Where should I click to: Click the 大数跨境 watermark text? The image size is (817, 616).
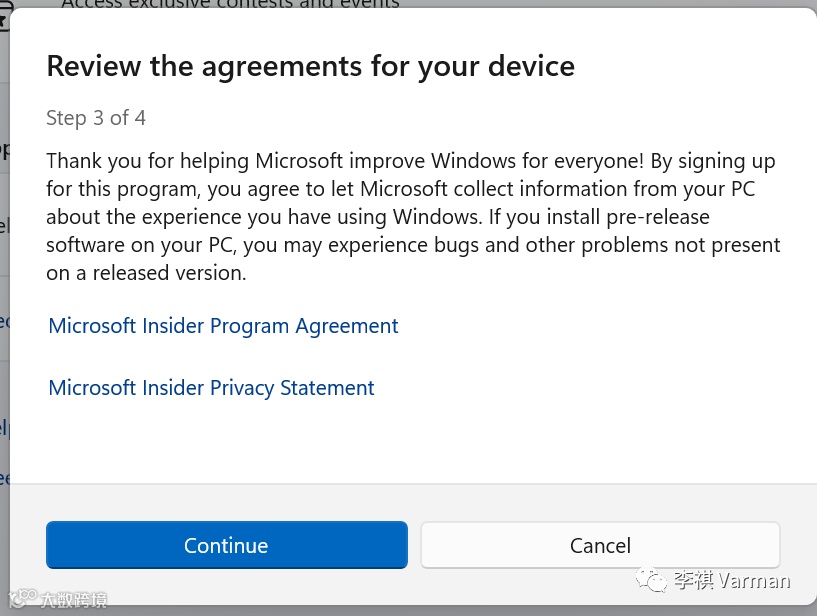coord(74,600)
